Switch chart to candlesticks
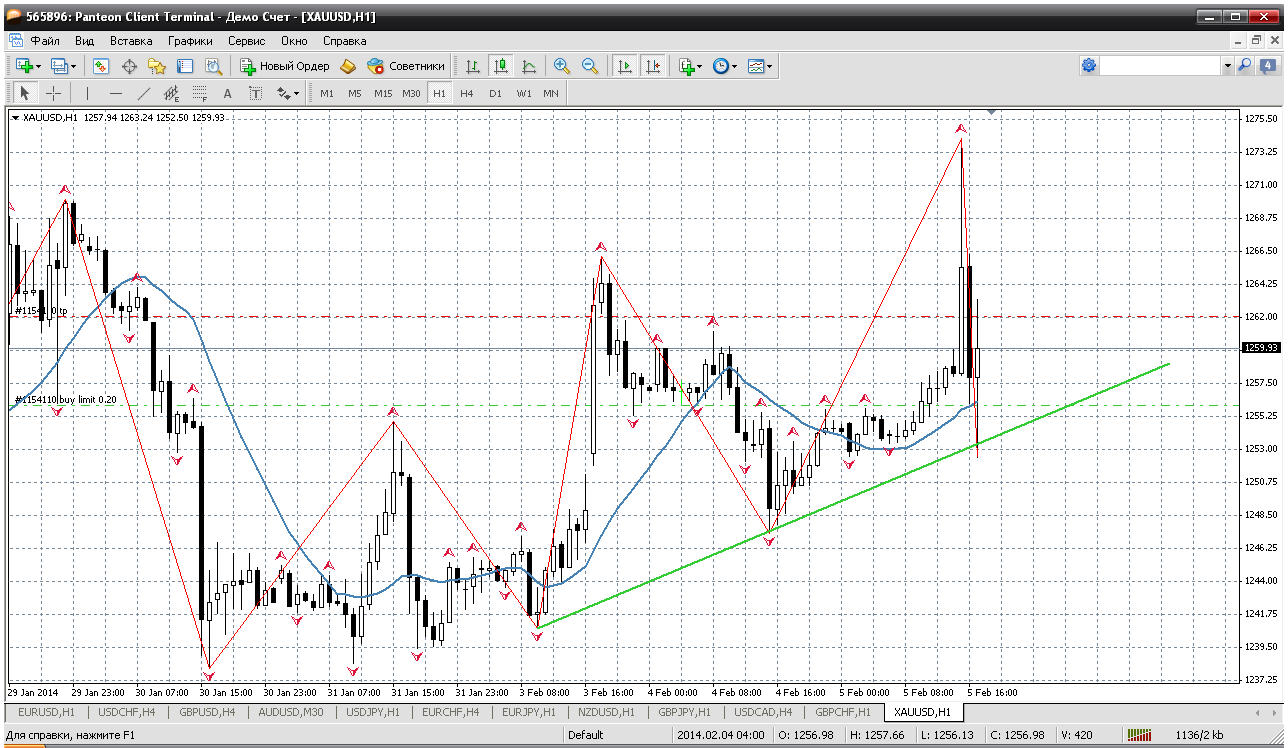Screen dimensions: 1288x748 [501, 66]
